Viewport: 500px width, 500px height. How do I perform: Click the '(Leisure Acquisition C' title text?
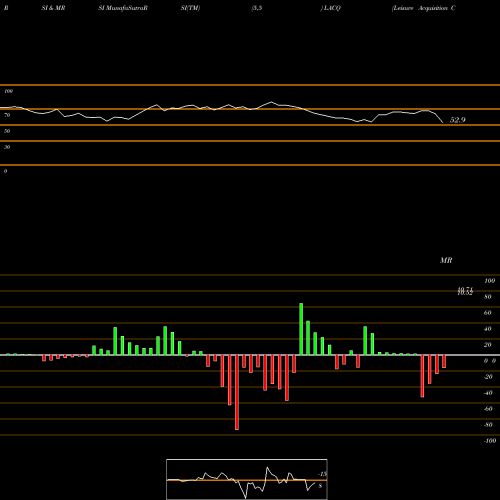click(x=424, y=8)
